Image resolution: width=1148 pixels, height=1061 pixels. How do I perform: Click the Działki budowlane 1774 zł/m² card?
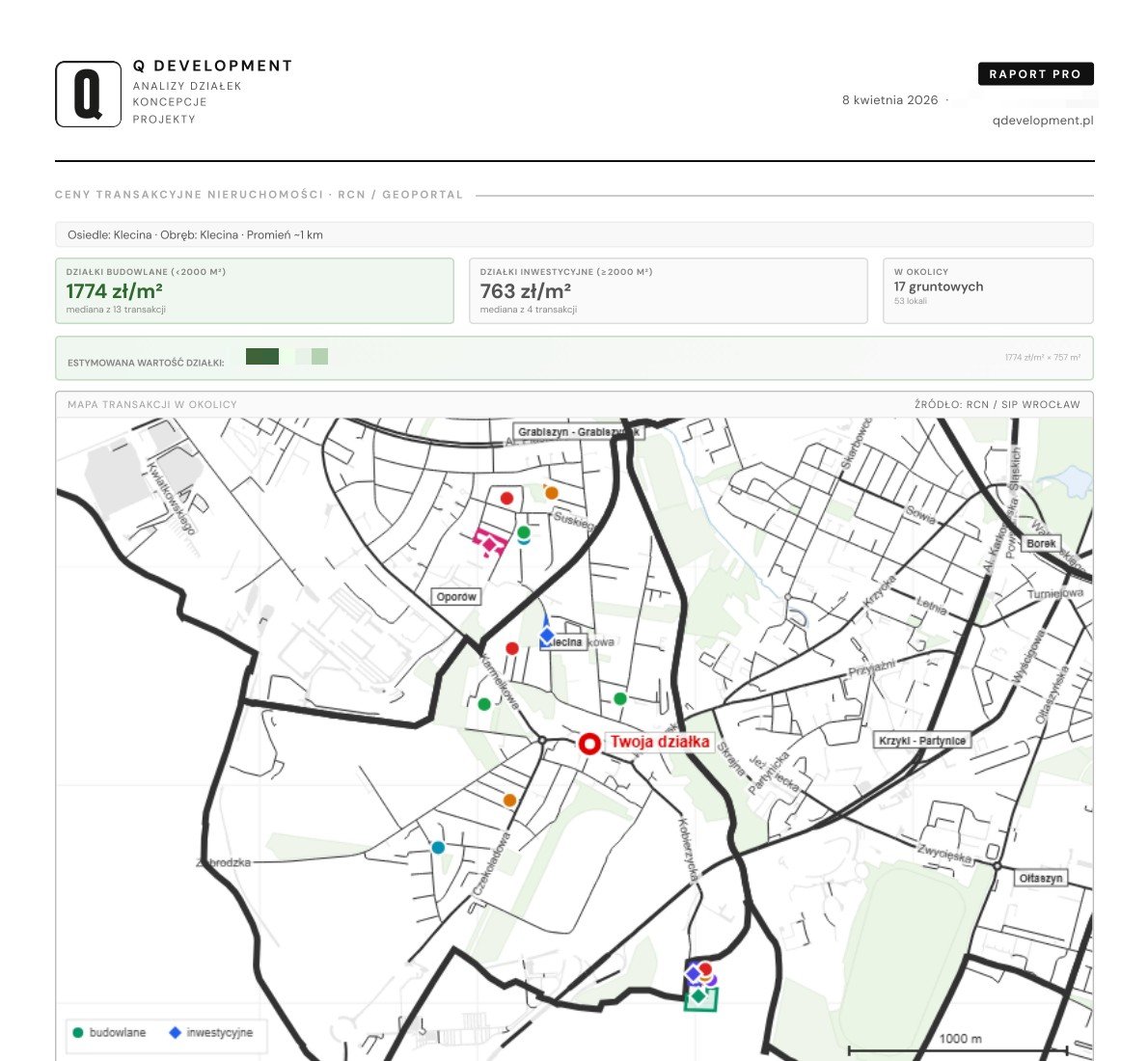254,290
